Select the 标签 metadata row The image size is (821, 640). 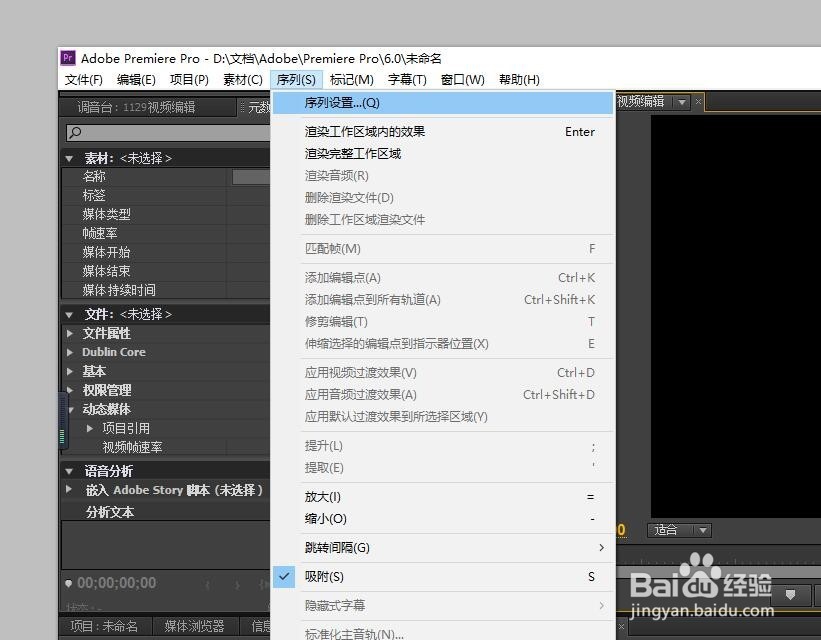pyautogui.click(x=166, y=195)
